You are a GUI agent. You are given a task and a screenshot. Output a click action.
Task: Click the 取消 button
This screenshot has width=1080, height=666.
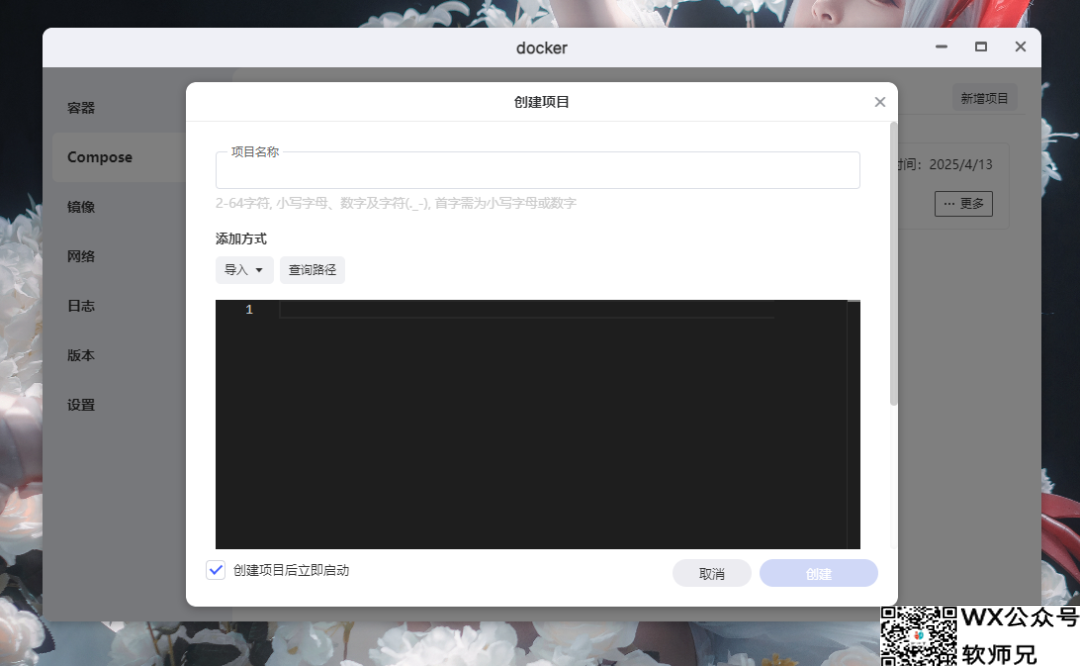pos(712,573)
